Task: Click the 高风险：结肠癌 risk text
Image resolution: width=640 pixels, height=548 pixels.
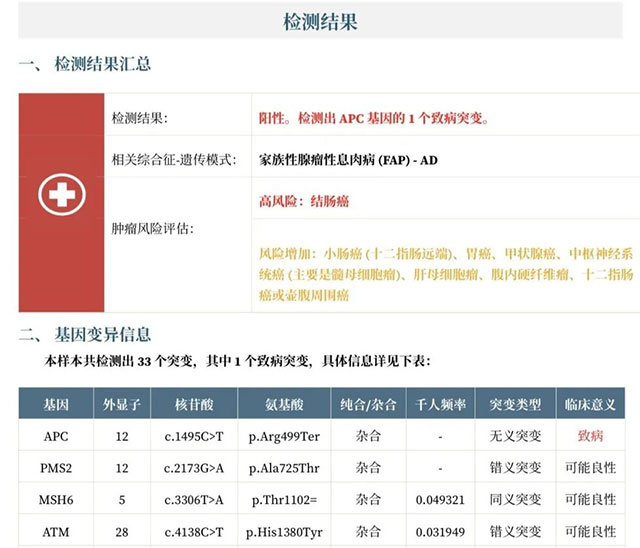Action: click(304, 201)
